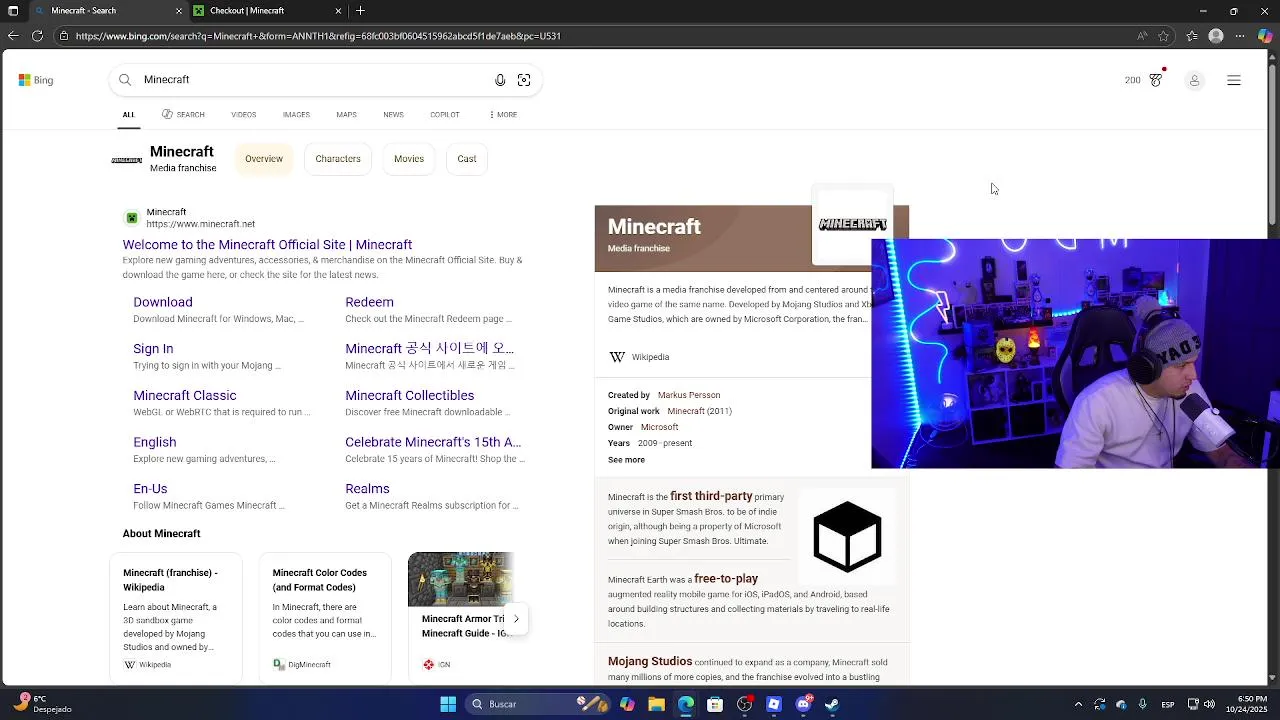Open the Minecraft Collectibles sitelink

coord(410,396)
